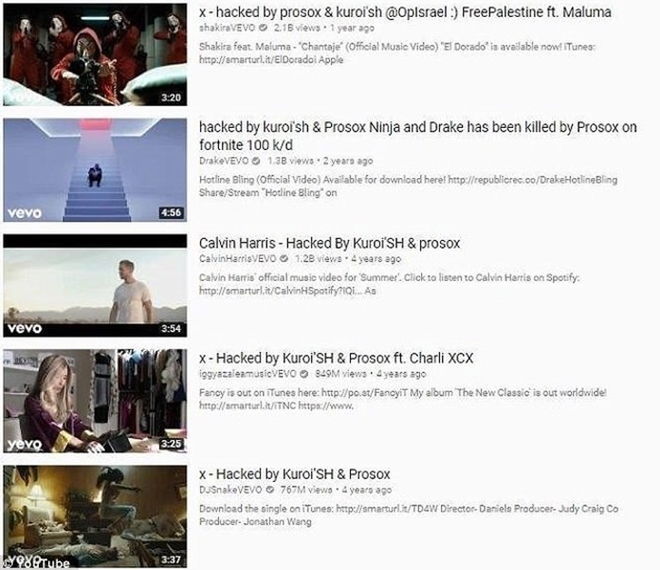Click the verified badge beside shakiraVEVO
Screen dimensions: 660x570
coord(263,28)
